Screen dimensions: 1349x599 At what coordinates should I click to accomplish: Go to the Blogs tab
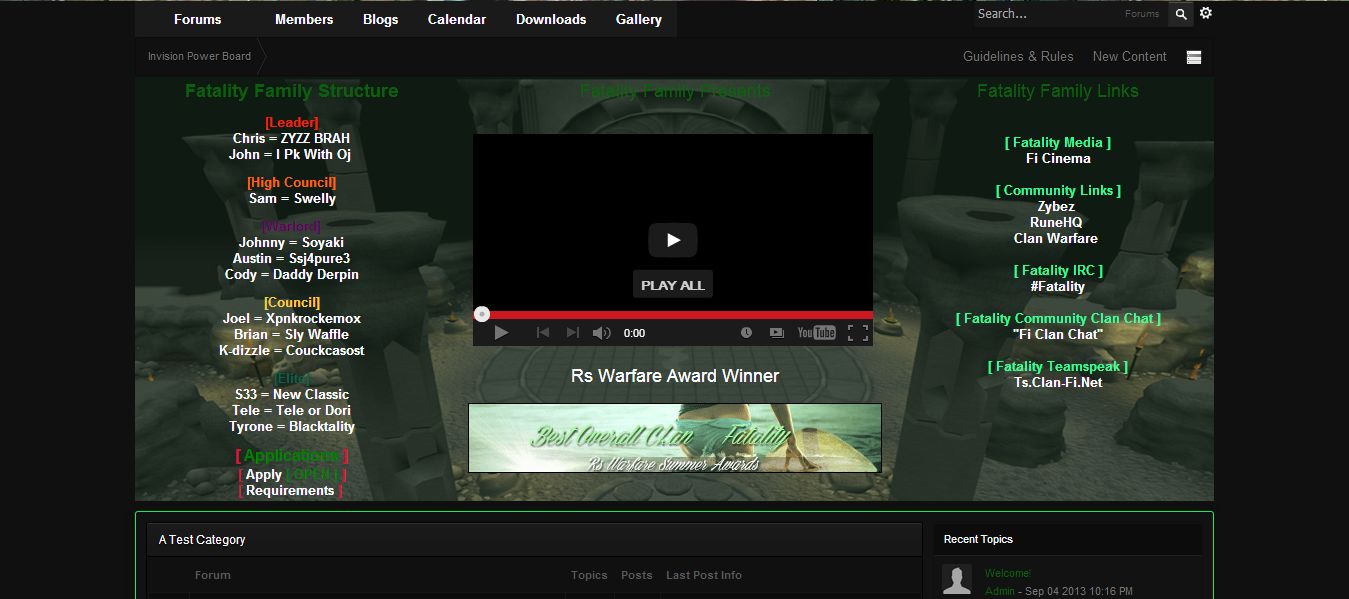(x=381, y=19)
